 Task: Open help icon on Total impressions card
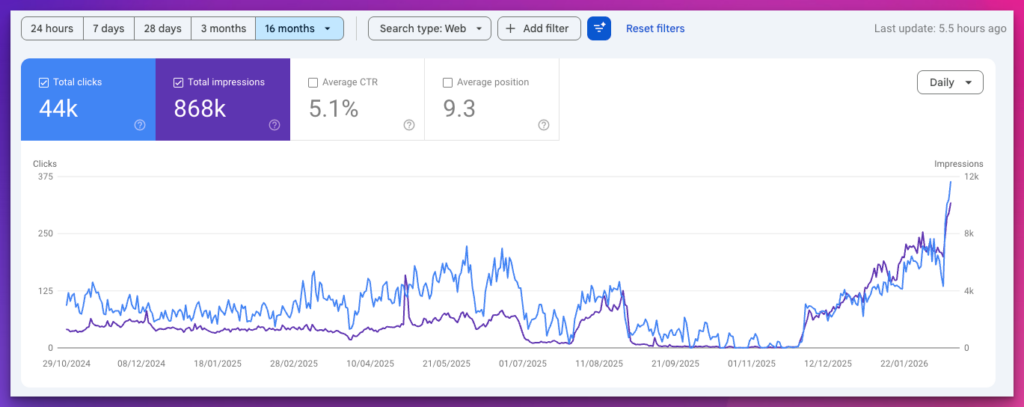tap(274, 125)
